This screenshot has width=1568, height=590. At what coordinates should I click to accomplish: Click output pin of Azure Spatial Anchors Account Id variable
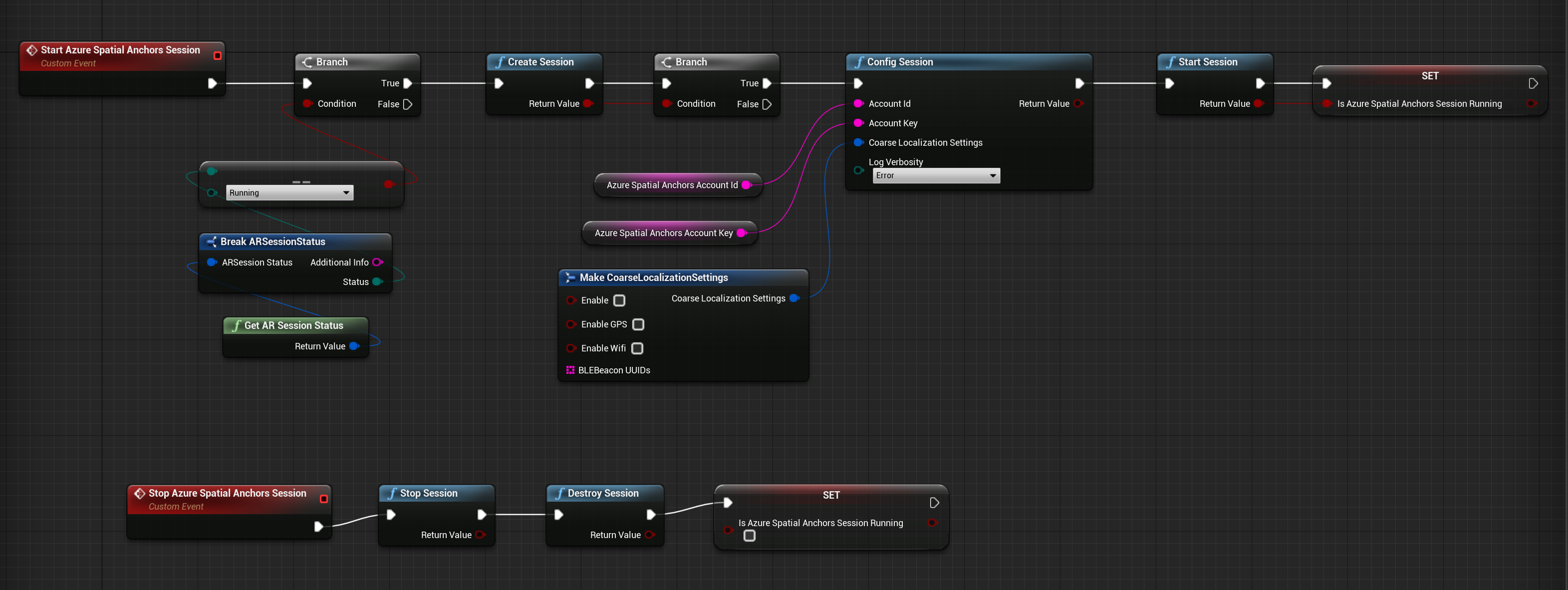[747, 185]
